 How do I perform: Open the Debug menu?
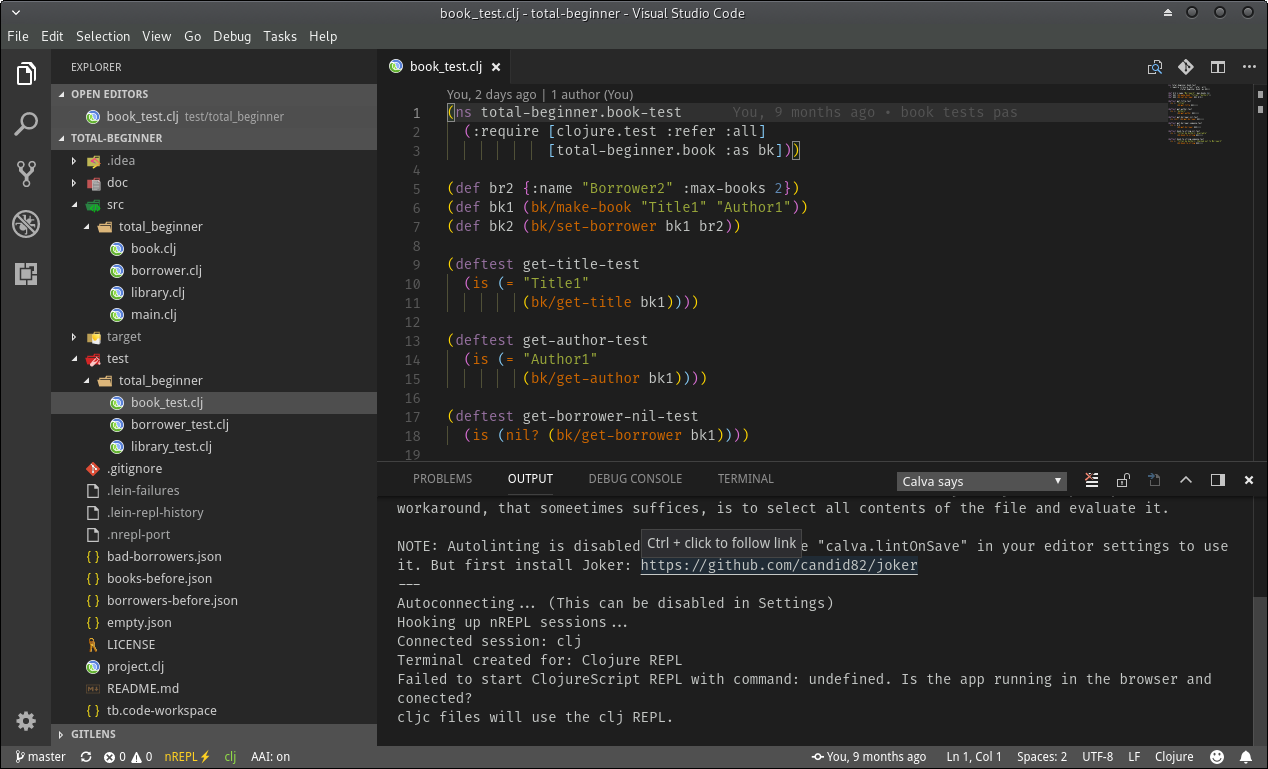(232, 36)
